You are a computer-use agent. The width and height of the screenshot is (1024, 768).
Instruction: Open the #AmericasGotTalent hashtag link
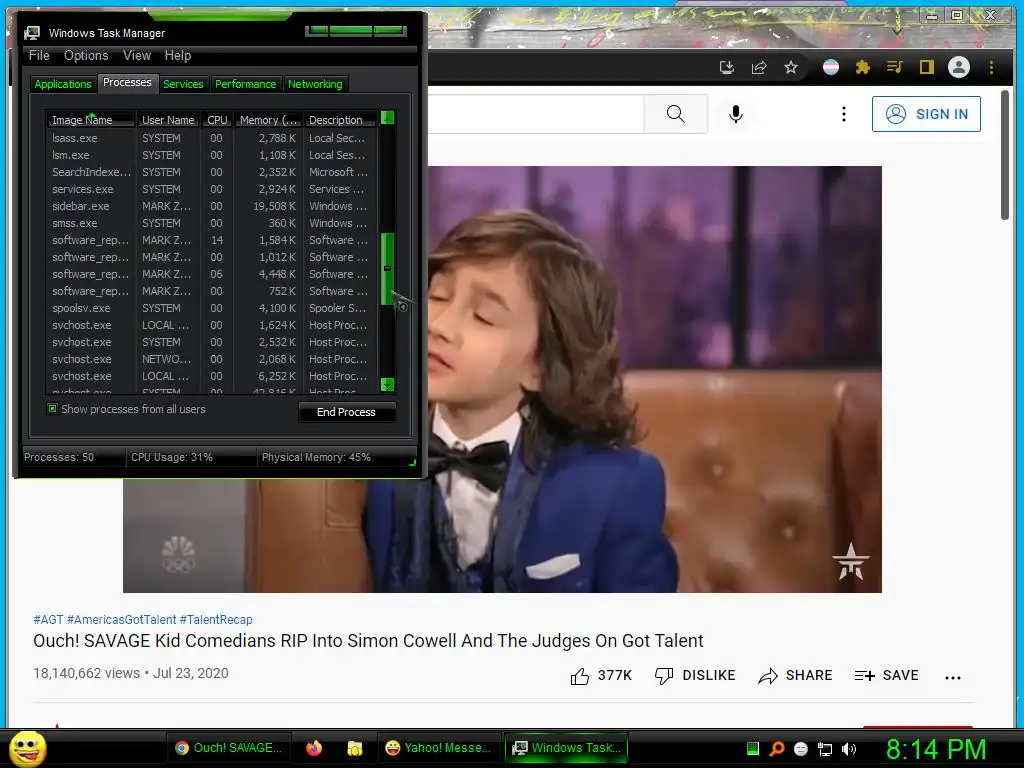tap(121, 620)
